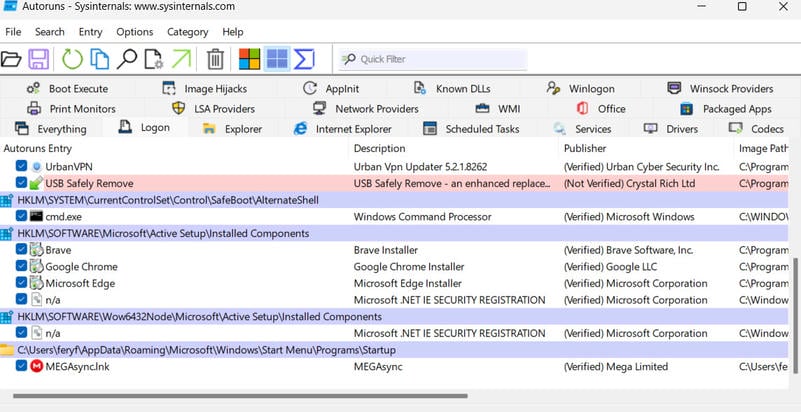The width and height of the screenshot is (801, 412).
Task: Uncheck the MEGAsync.lnk entry
Action: pos(21,366)
